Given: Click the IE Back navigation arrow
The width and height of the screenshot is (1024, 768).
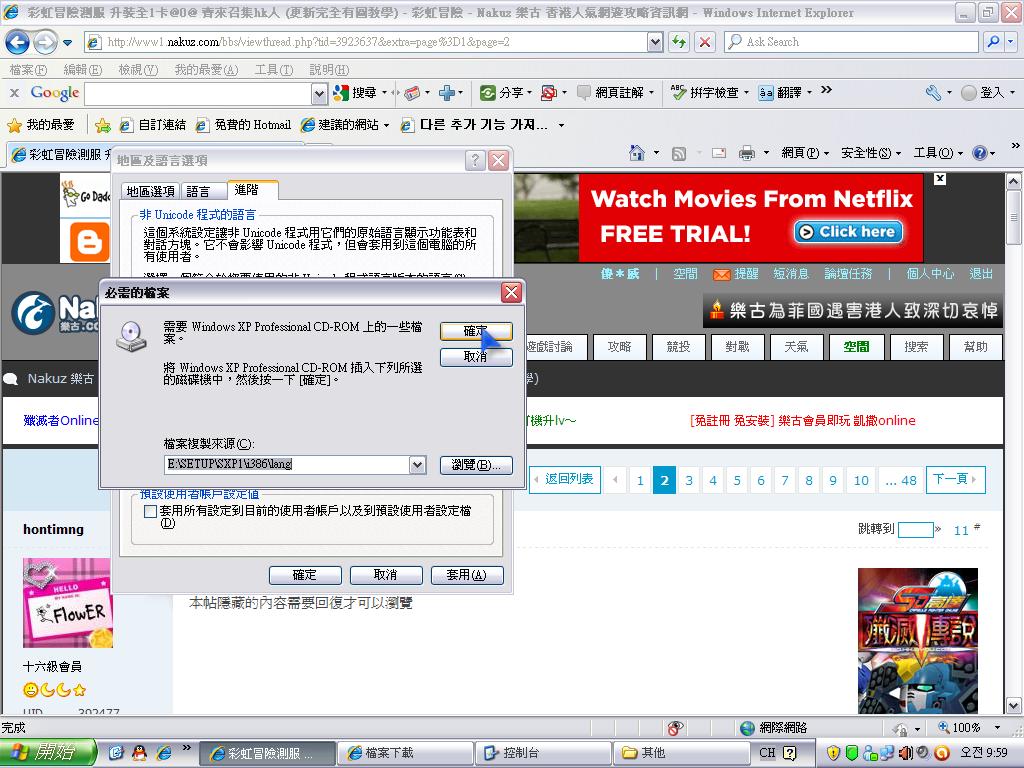Looking at the screenshot, I should [18, 42].
